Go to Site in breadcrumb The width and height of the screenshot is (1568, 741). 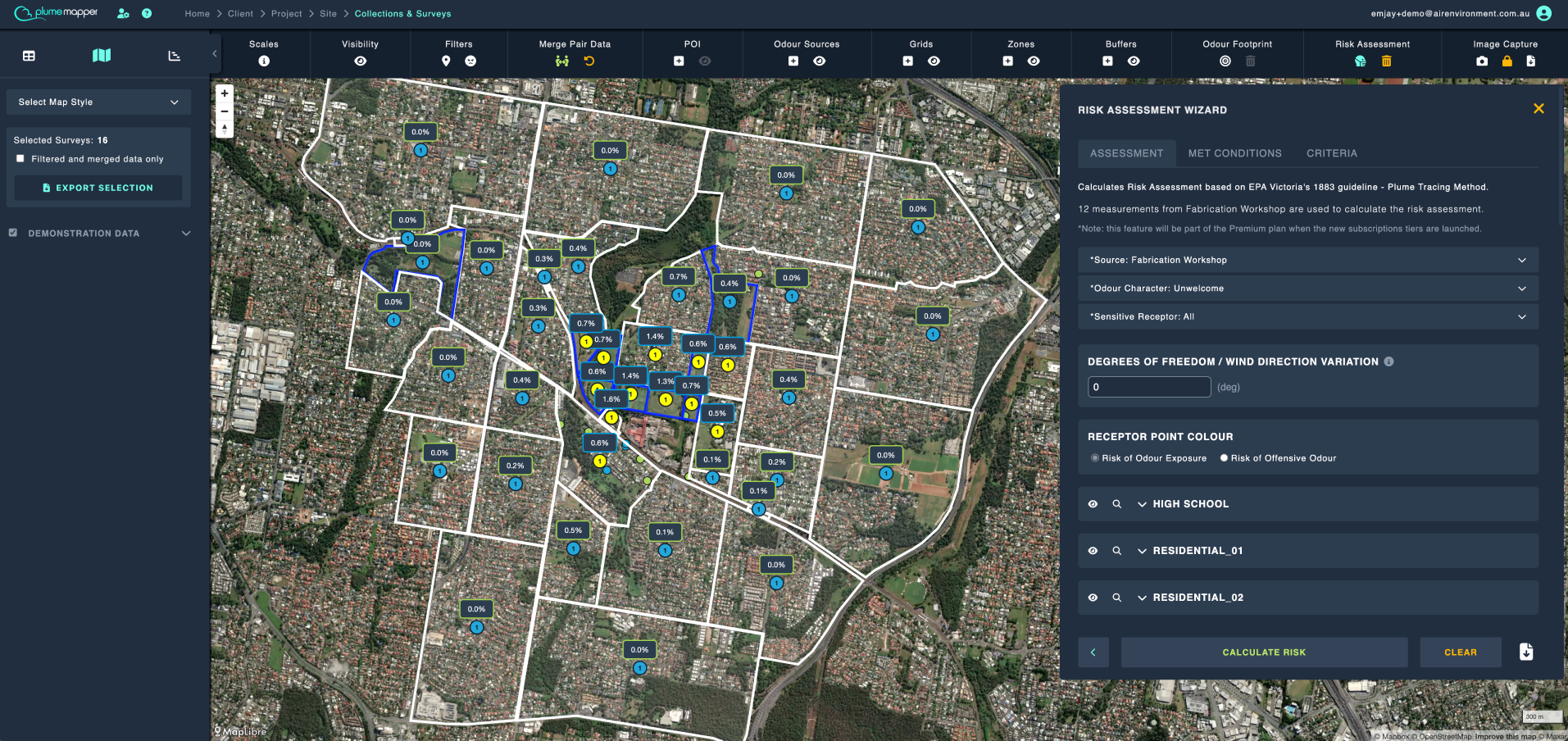[x=328, y=14]
